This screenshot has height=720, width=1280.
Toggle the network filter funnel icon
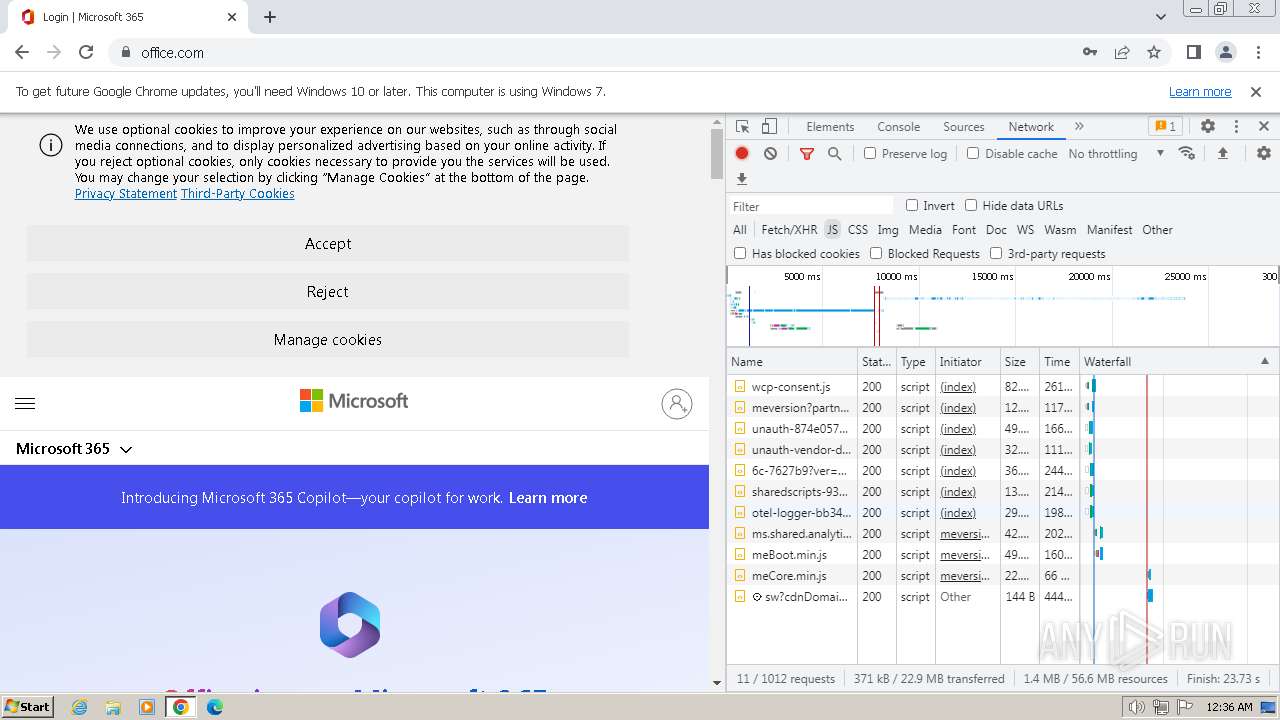coord(807,153)
